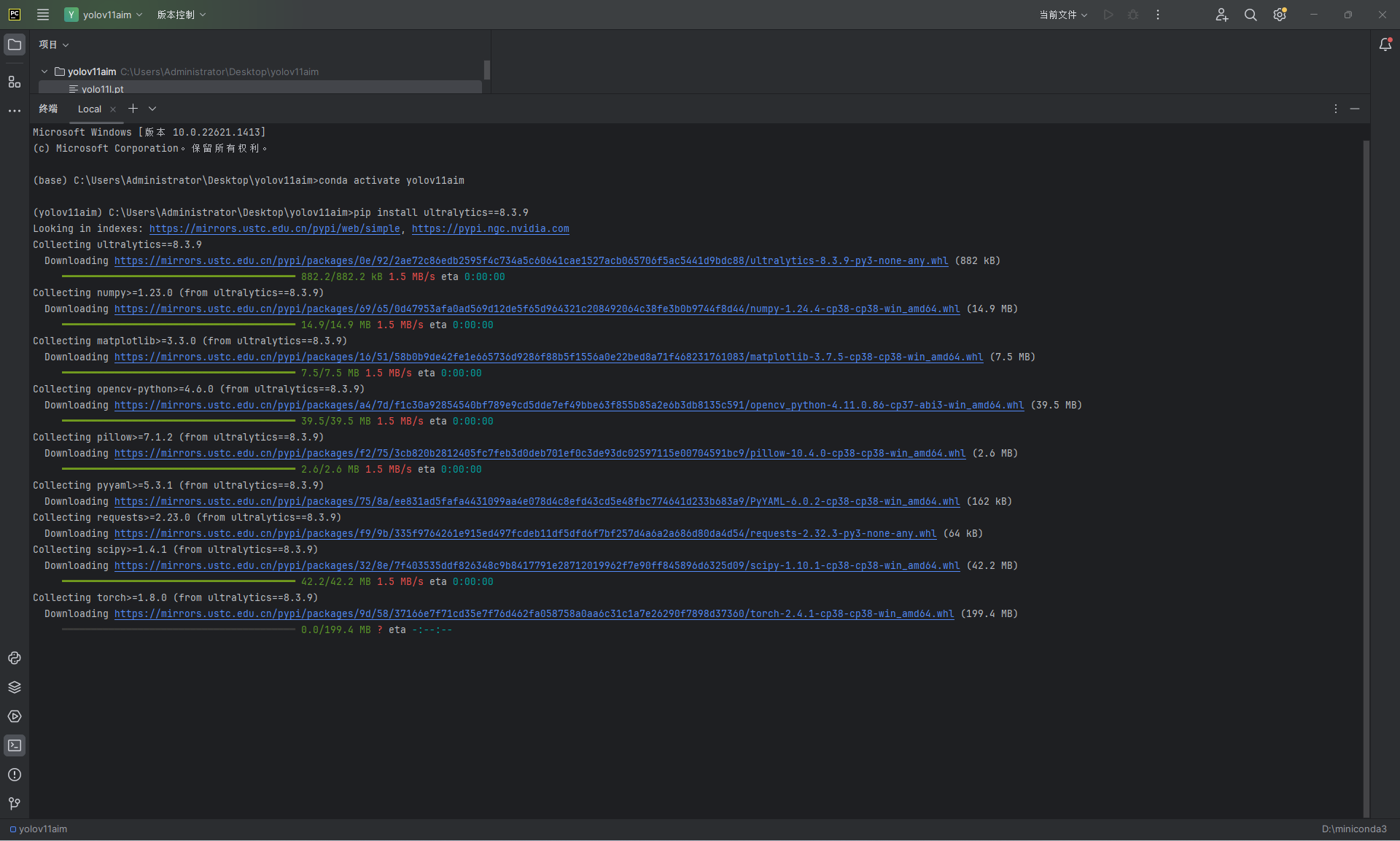Open the Python Console tool window

(15, 658)
